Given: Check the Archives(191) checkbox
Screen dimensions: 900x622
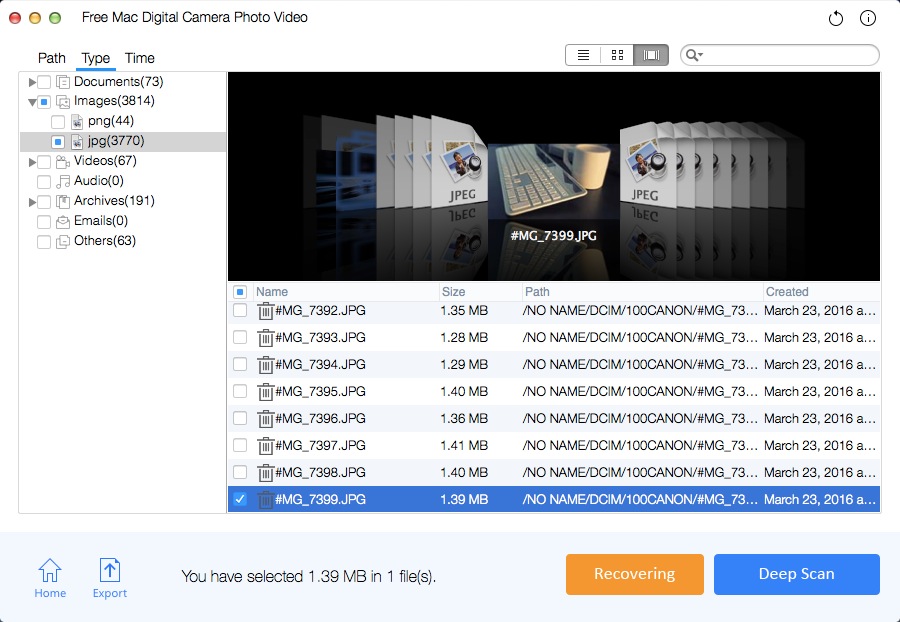Looking at the screenshot, I should tap(44, 202).
